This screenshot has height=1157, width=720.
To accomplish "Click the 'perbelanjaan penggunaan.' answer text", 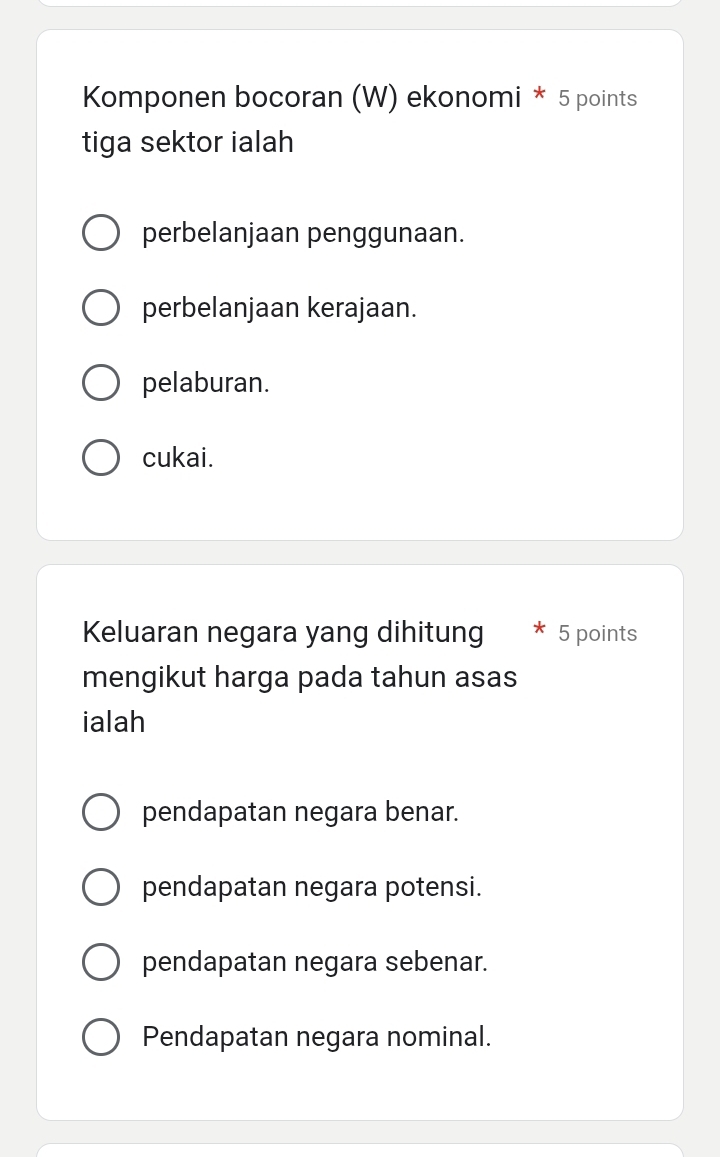I will coord(303,233).
